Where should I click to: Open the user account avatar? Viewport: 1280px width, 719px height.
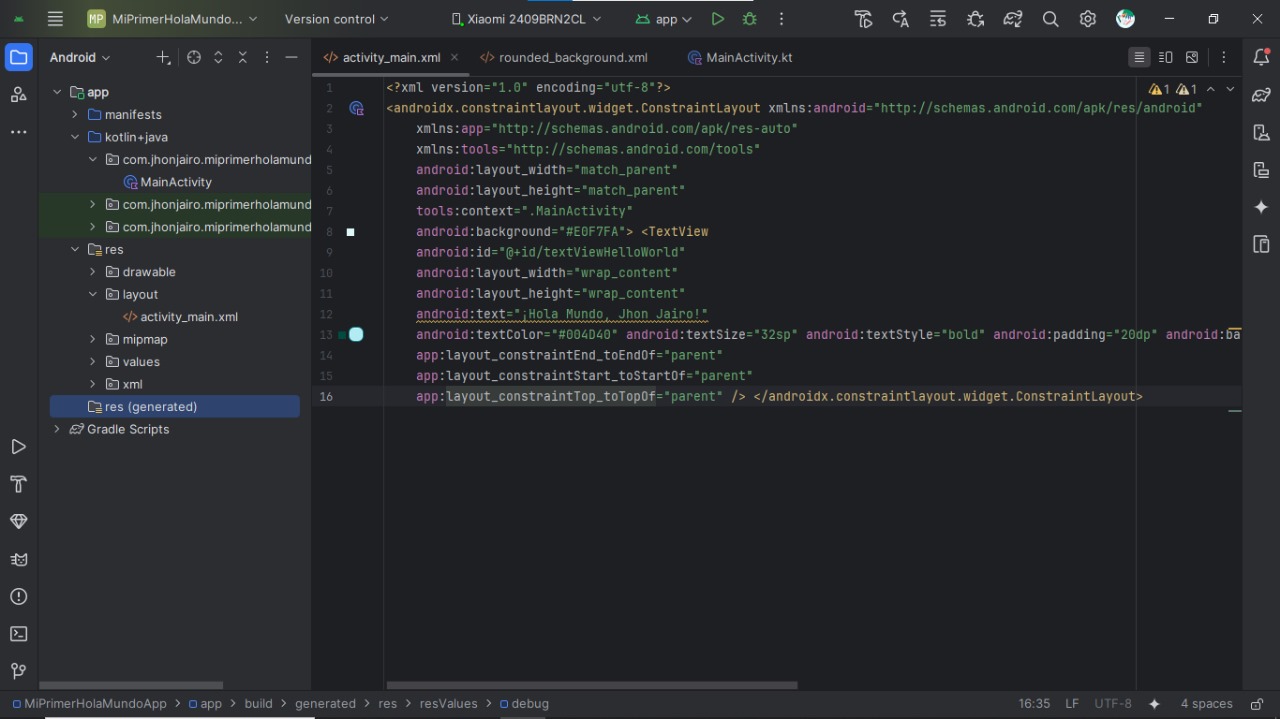click(x=1125, y=19)
